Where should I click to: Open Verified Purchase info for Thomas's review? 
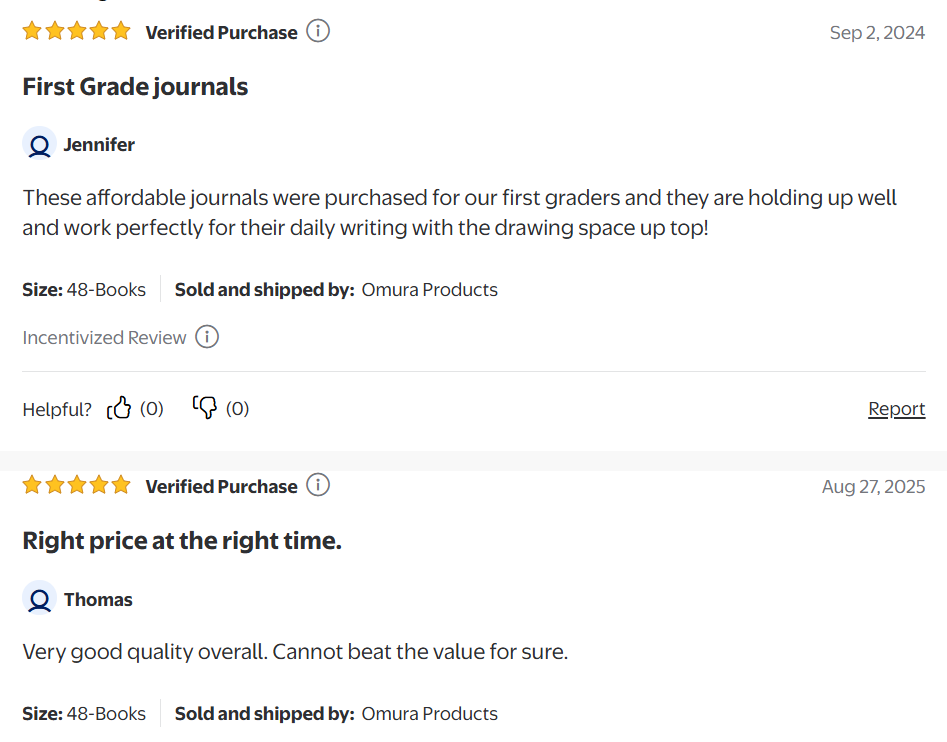pyautogui.click(x=318, y=486)
